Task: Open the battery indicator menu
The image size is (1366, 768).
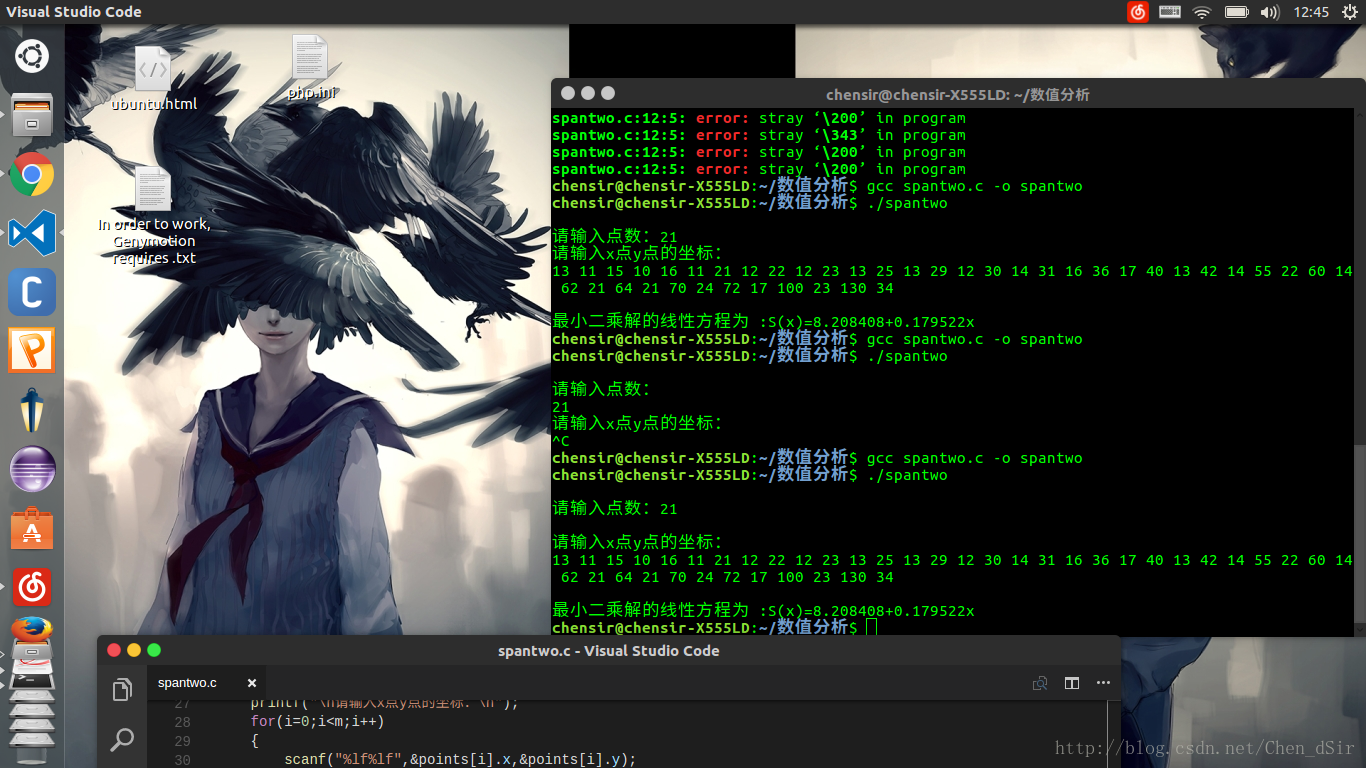Action: point(1236,12)
